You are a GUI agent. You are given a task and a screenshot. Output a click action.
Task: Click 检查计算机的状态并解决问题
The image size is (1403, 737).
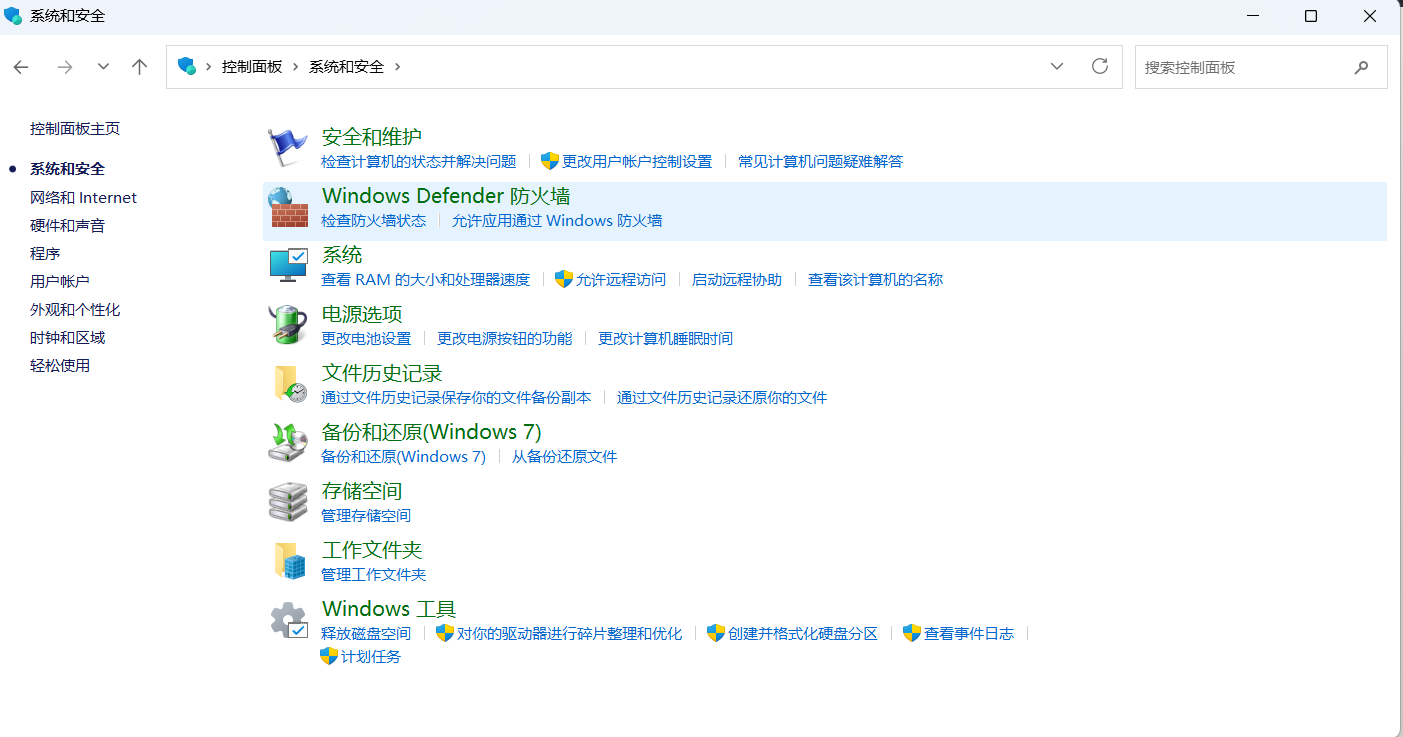tap(418, 161)
